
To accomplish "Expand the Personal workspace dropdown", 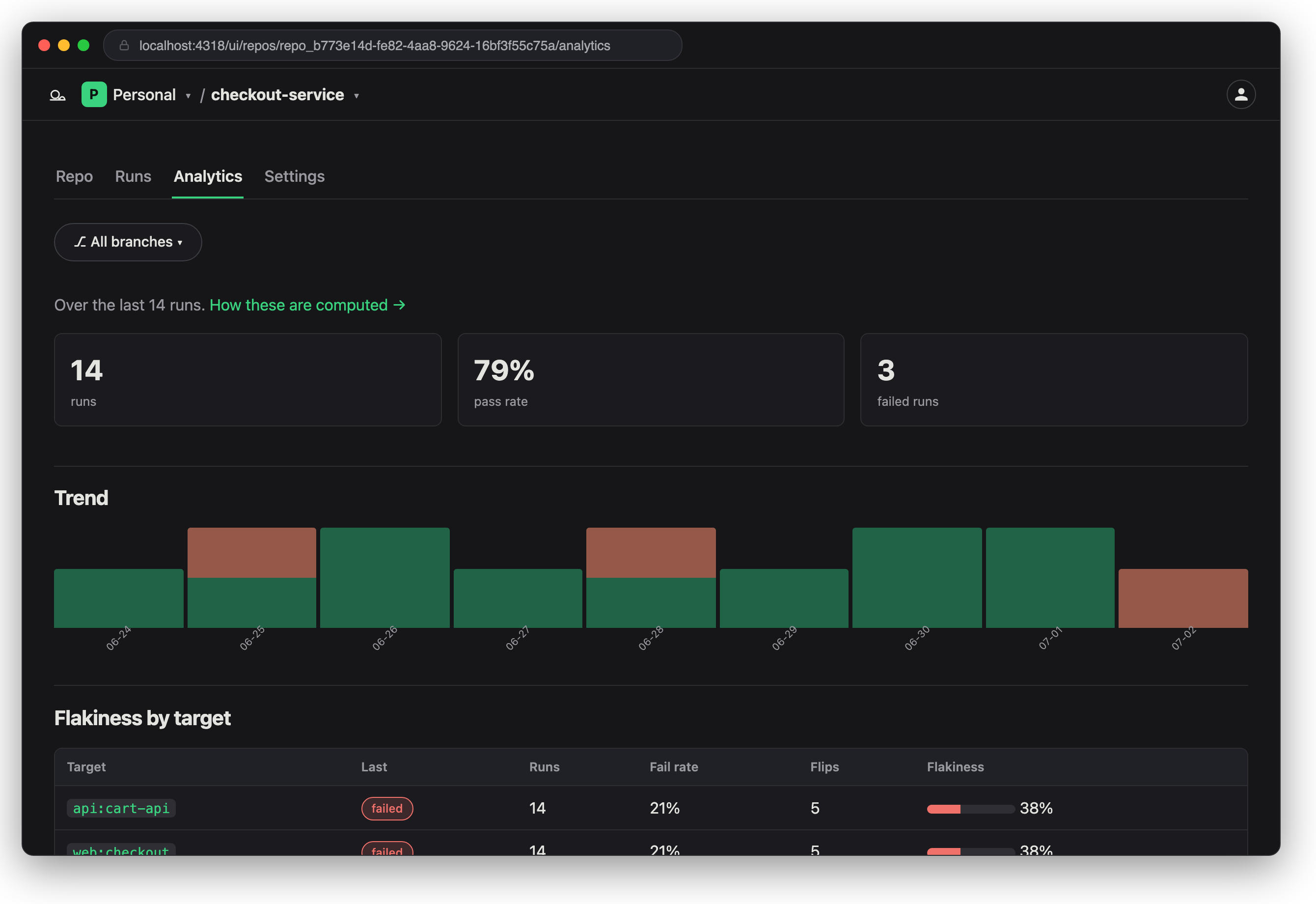I will coord(188,96).
